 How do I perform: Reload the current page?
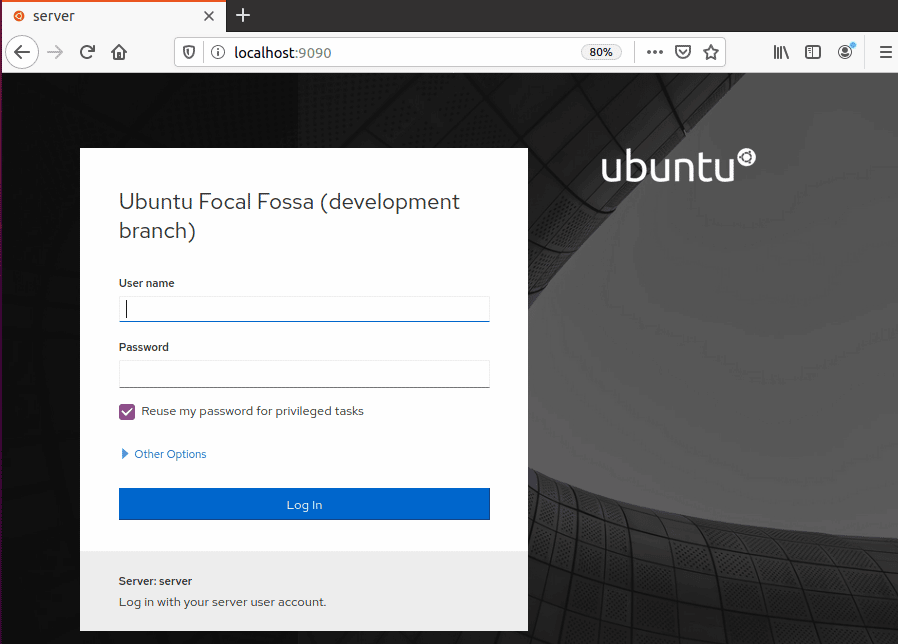[x=87, y=52]
